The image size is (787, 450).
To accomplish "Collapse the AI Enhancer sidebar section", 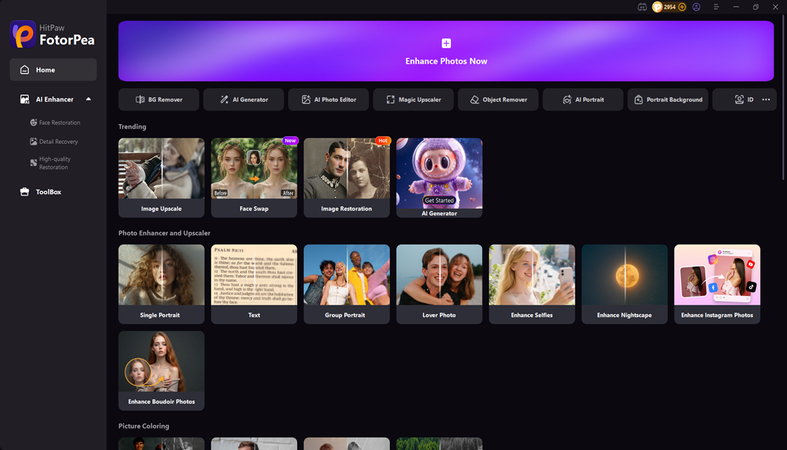I will pos(88,99).
